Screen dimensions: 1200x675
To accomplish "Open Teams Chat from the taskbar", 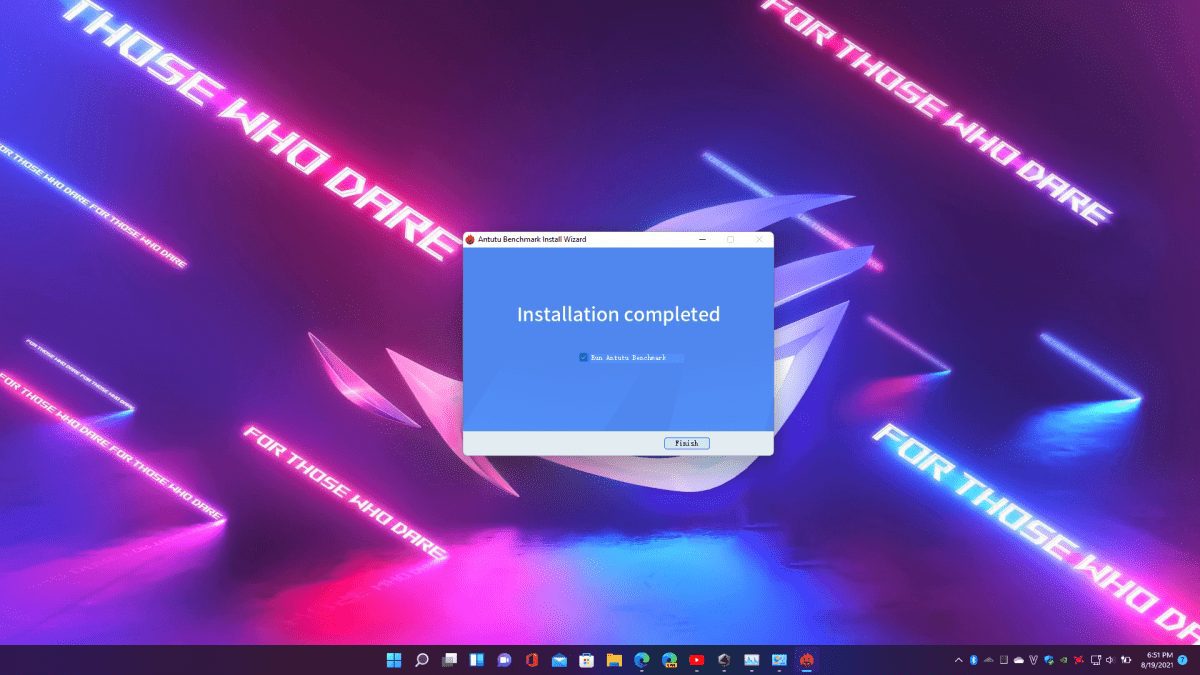I will (x=504, y=660).
